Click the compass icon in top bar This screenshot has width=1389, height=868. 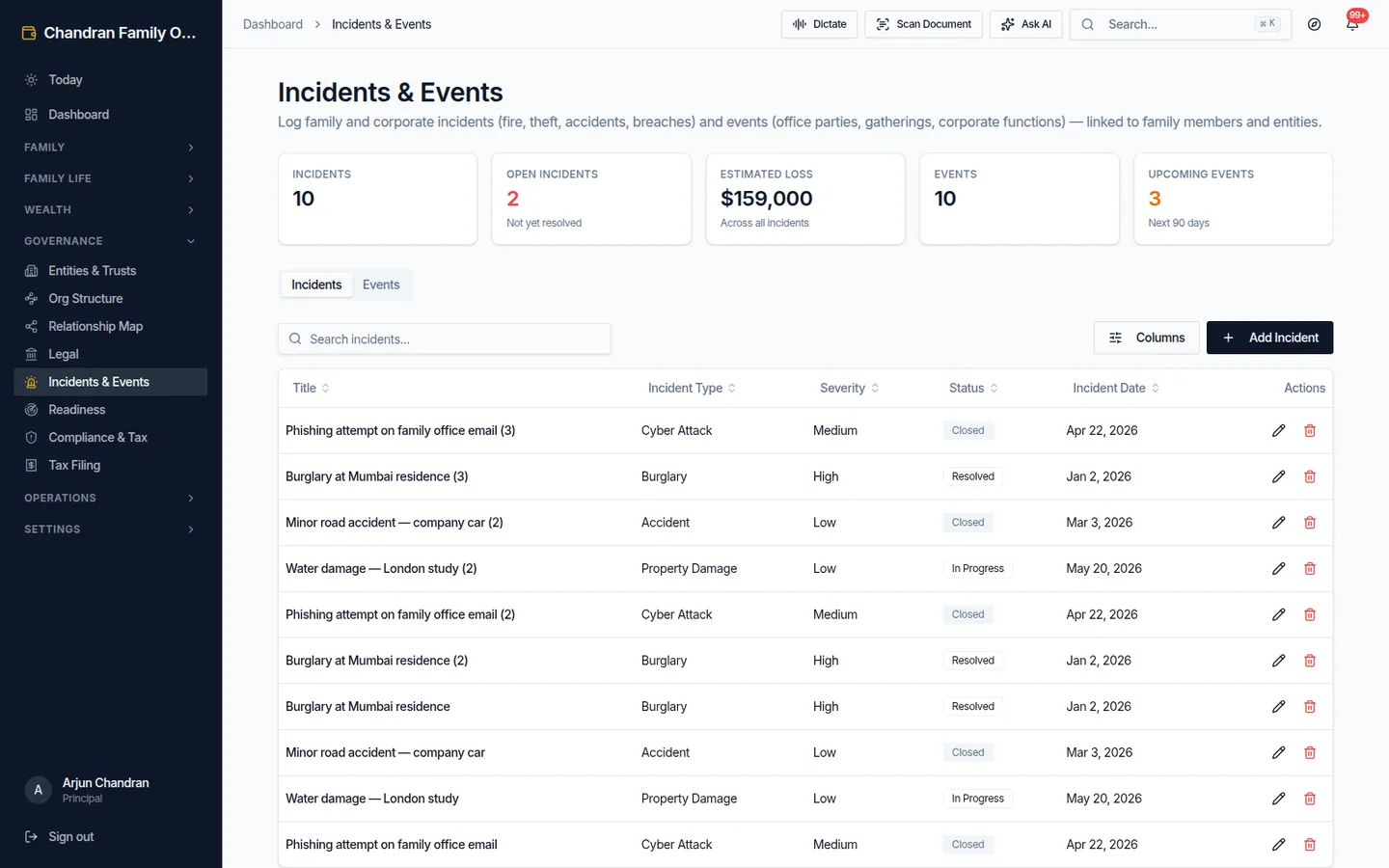pos(1314,24)
